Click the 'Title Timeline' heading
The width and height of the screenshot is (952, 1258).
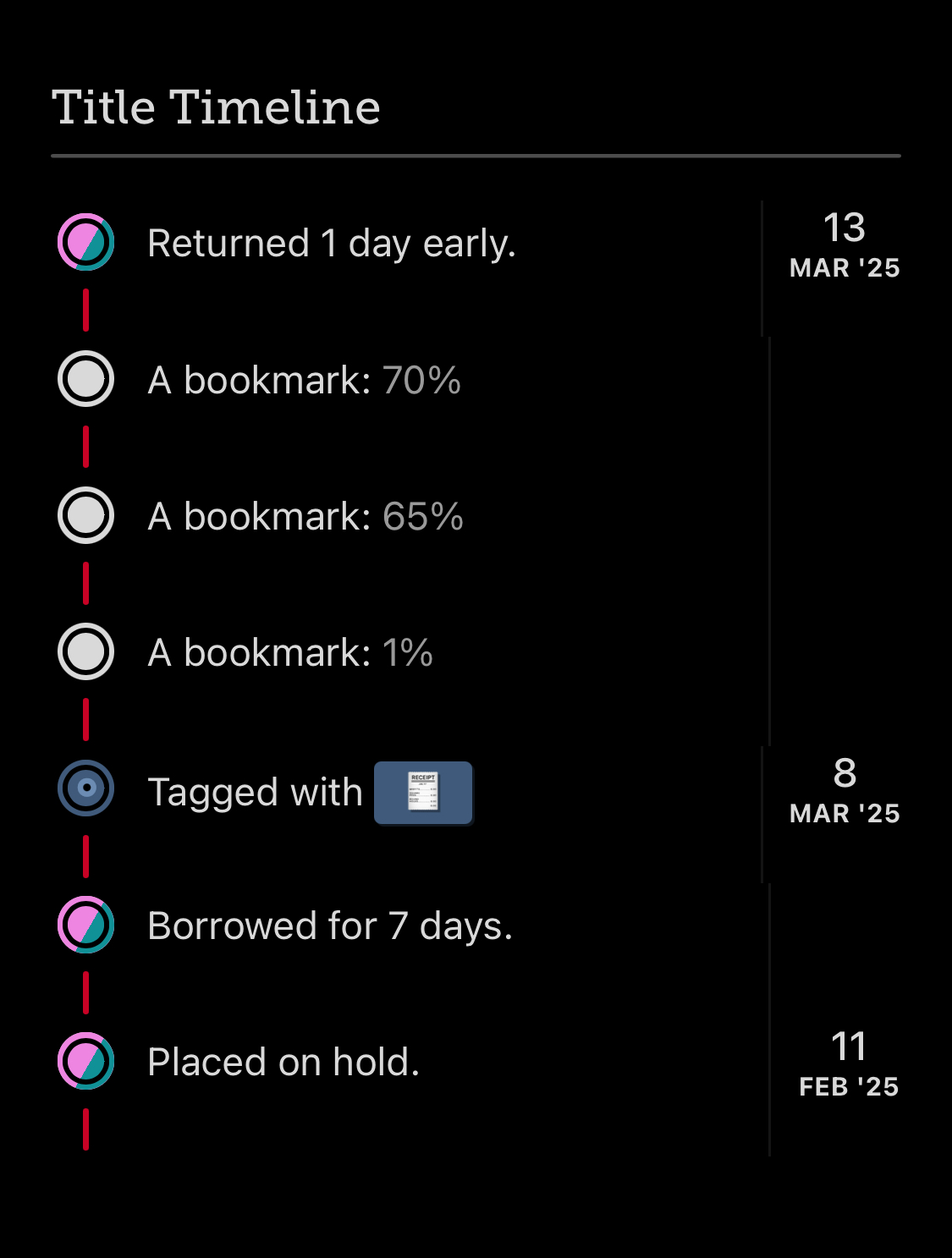[x=216, y=107]
